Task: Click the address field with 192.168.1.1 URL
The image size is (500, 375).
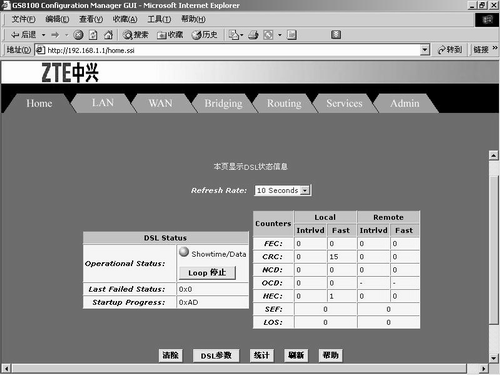Action: pos(233,50)
